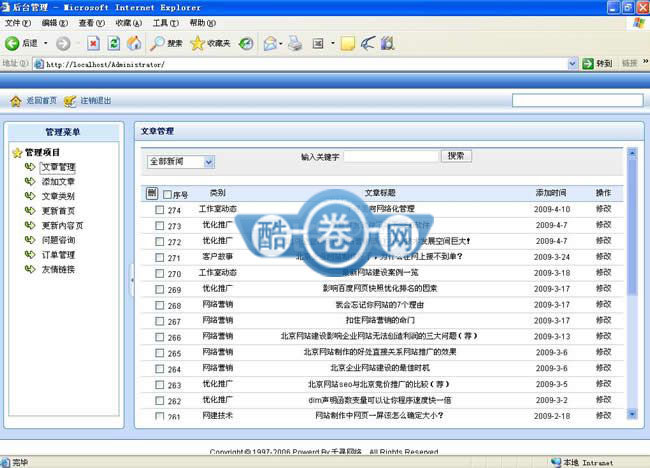Open the 文件 menu
This screenshot has height=468, width=650.
(x=17, y=23)
